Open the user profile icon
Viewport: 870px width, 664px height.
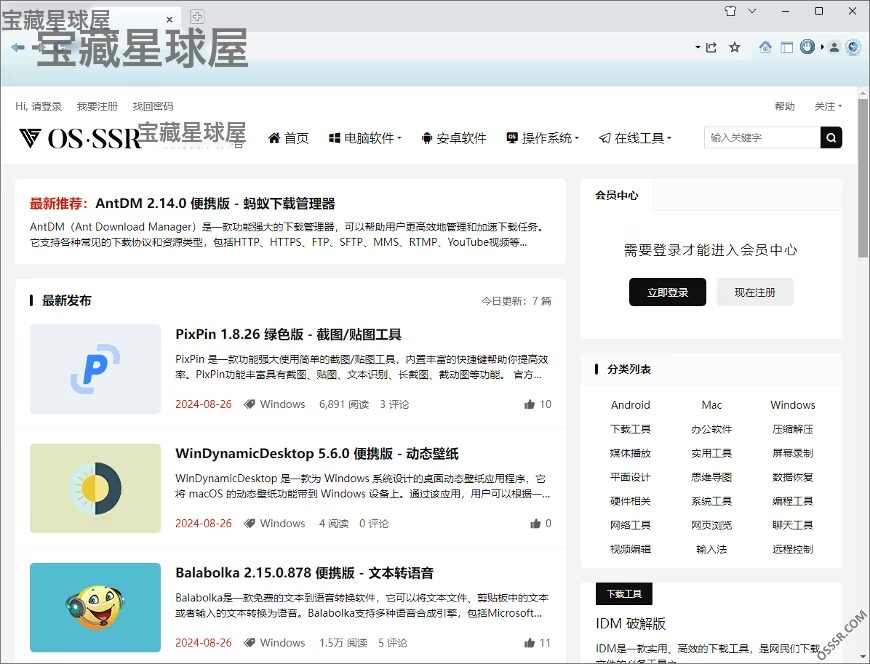pos(834,47)
